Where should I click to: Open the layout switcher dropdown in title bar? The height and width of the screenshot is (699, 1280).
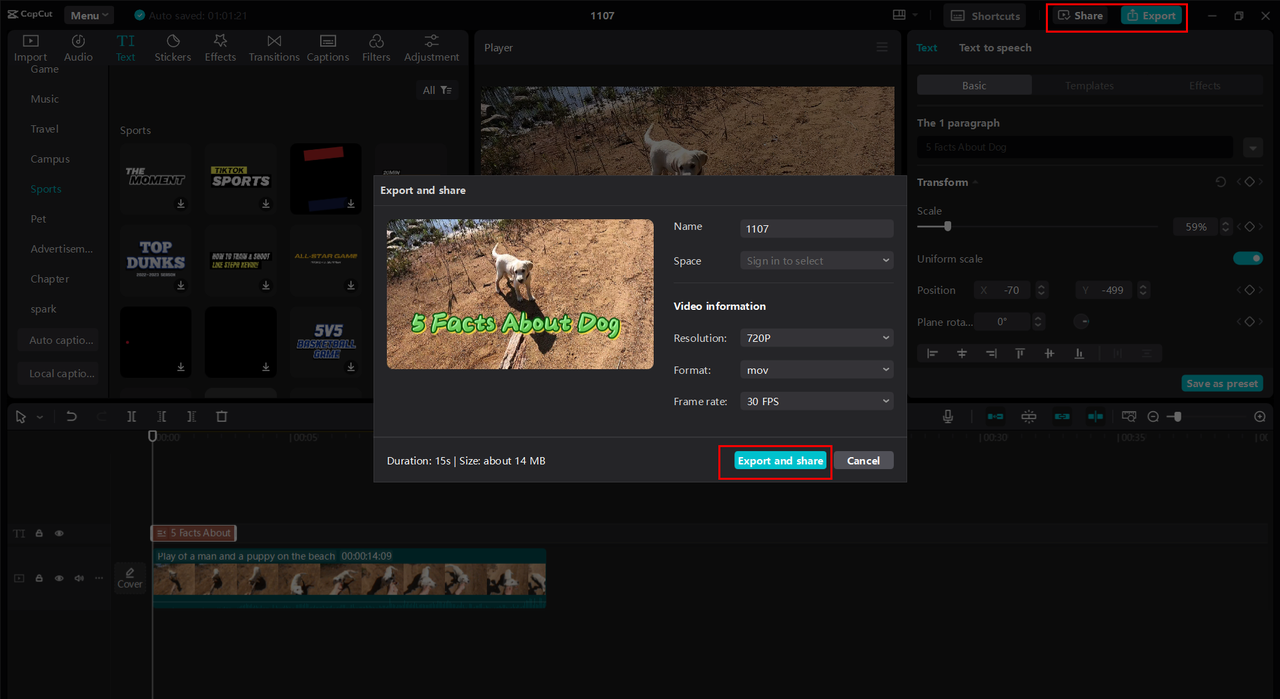[x=905, y=16]
